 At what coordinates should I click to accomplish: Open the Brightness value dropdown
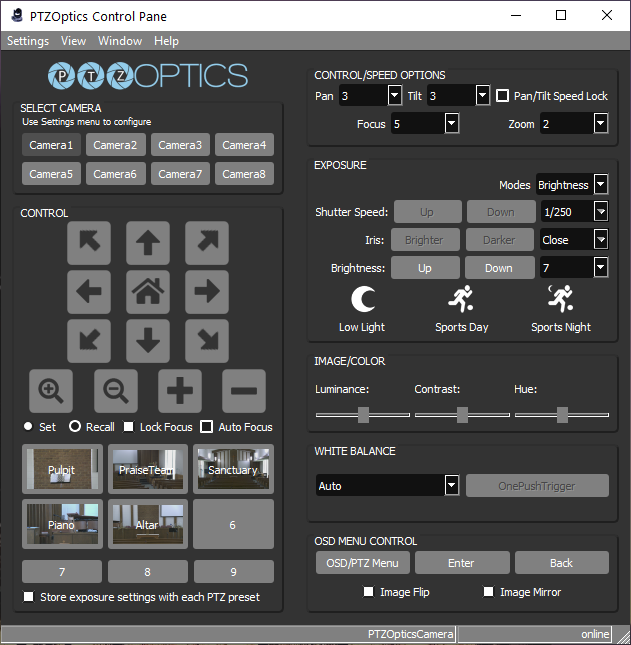(x=601, y=267)
